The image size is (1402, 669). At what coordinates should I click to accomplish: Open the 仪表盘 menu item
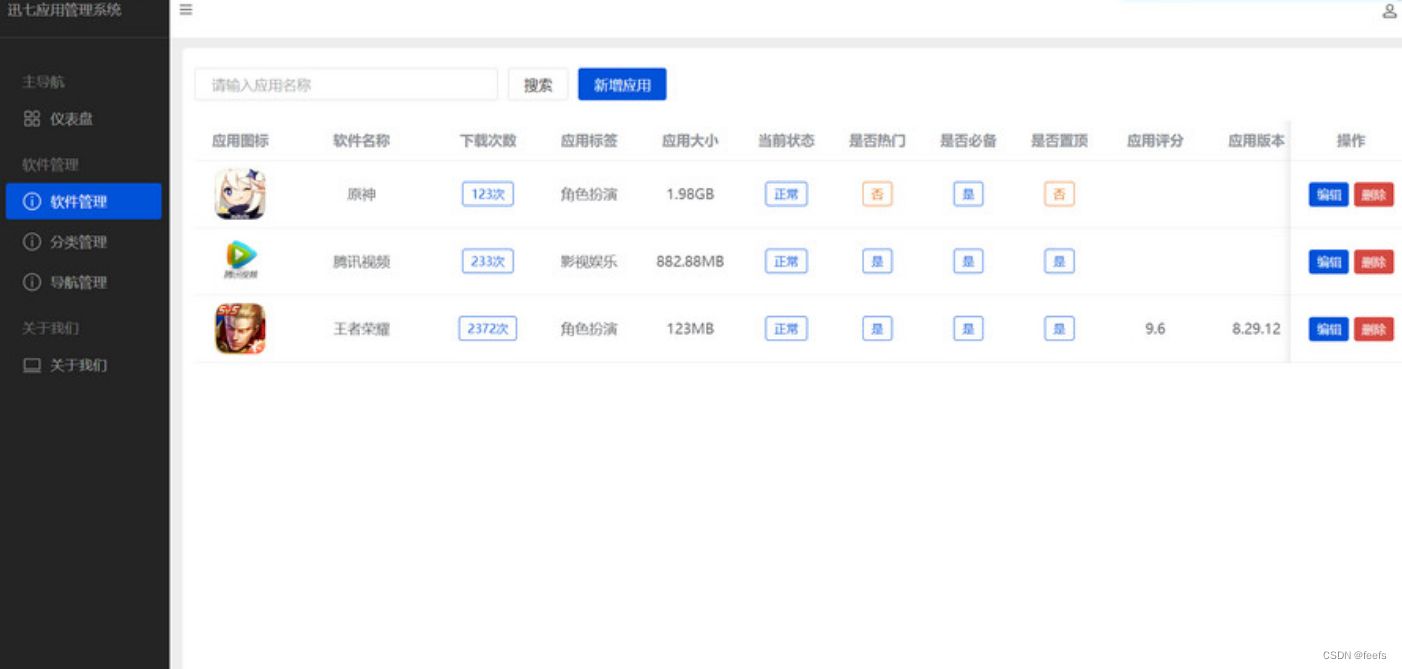73,118
